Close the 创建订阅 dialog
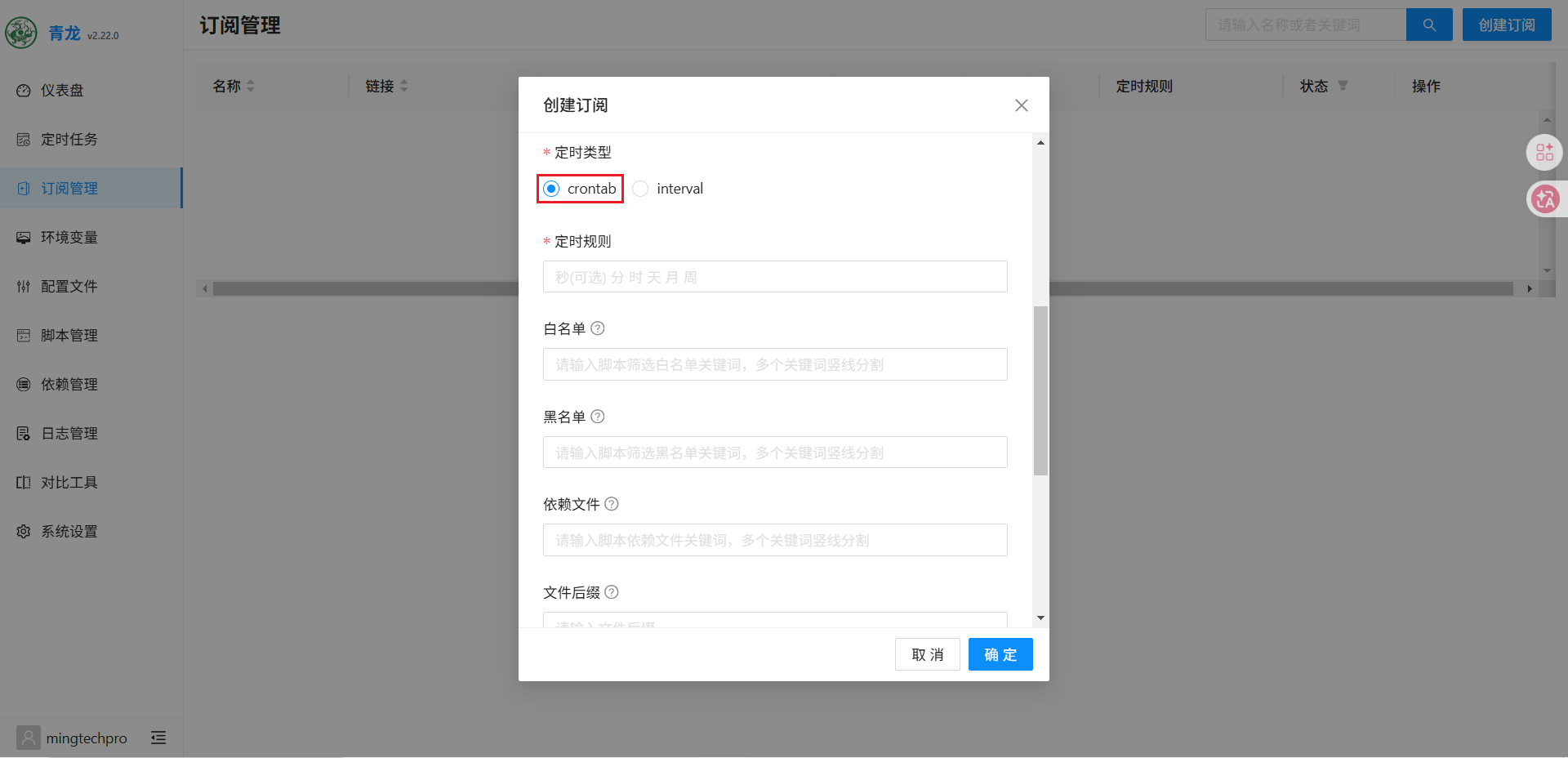 [x=1021, y=105]
